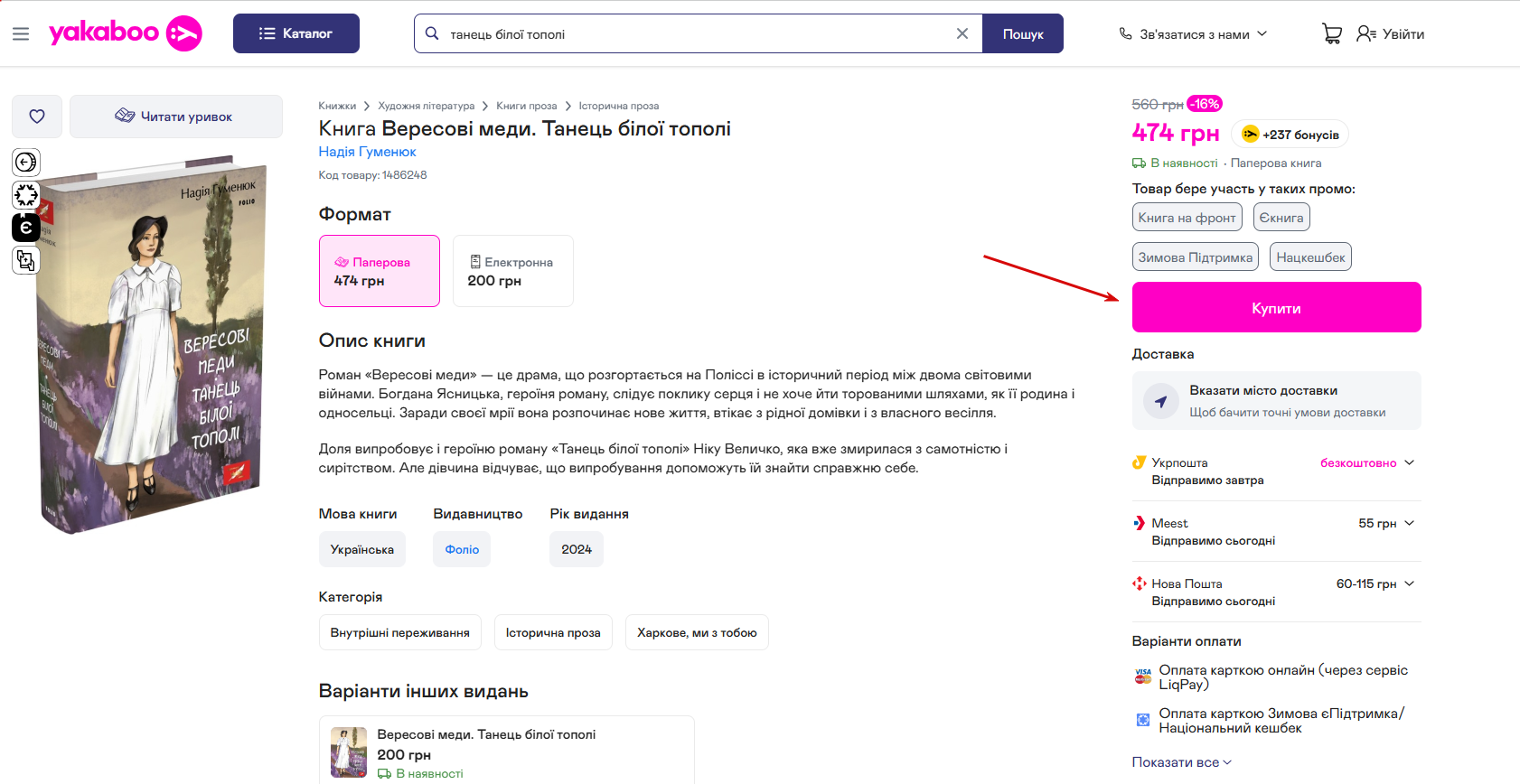Select the Паперова format for 474 грн
Image resolution: width=1520 pixels, height=784 pixels.
380,271
